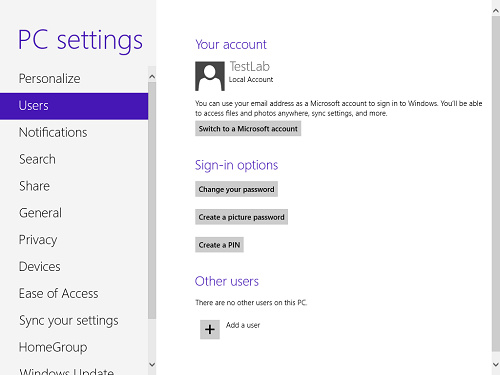Select Sync your settings category
Viewport: 500px width, 375px height.
point(74,321)
